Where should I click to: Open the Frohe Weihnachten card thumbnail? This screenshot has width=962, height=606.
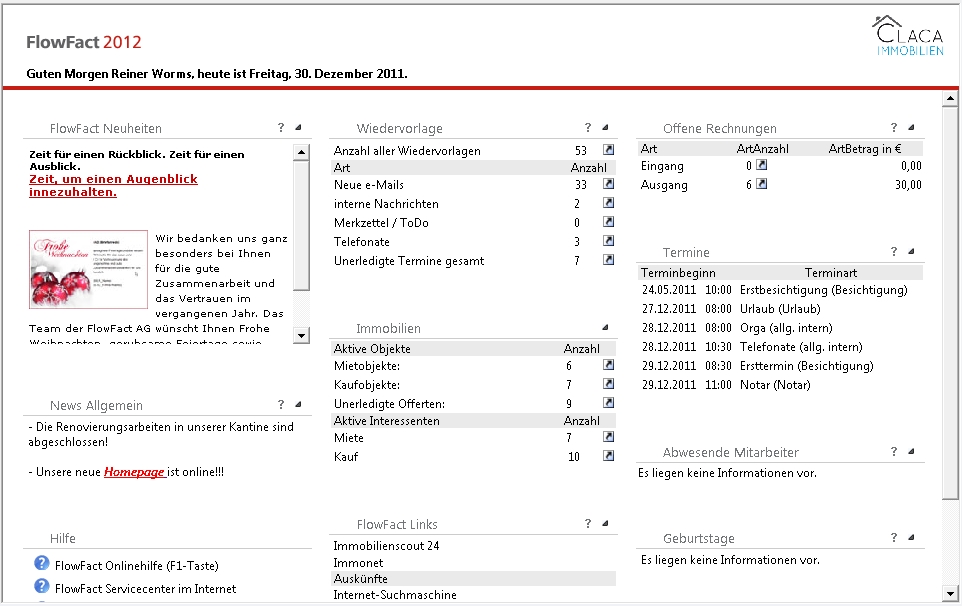88,269
